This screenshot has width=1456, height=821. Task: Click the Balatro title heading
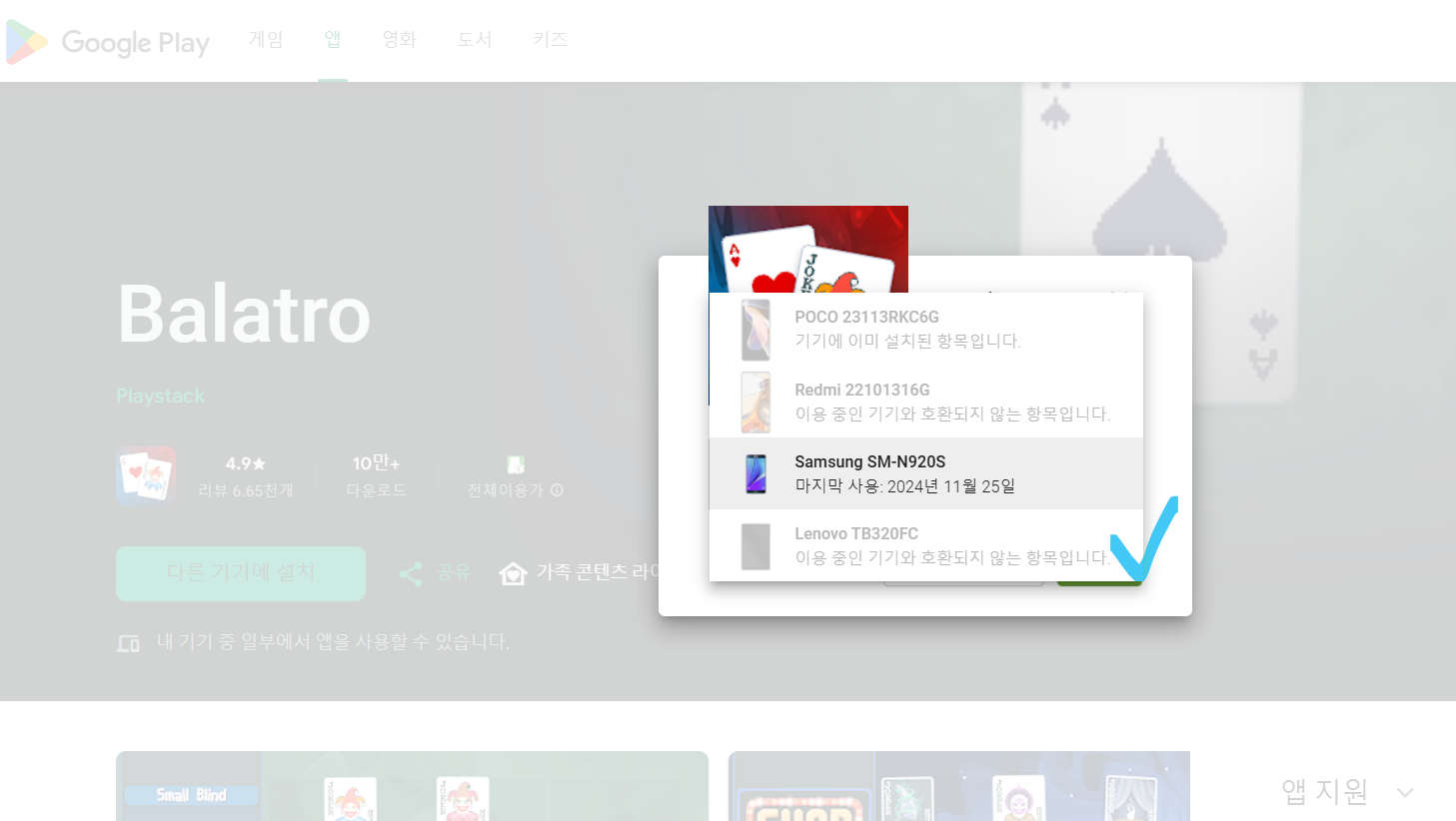click(244, 314)
